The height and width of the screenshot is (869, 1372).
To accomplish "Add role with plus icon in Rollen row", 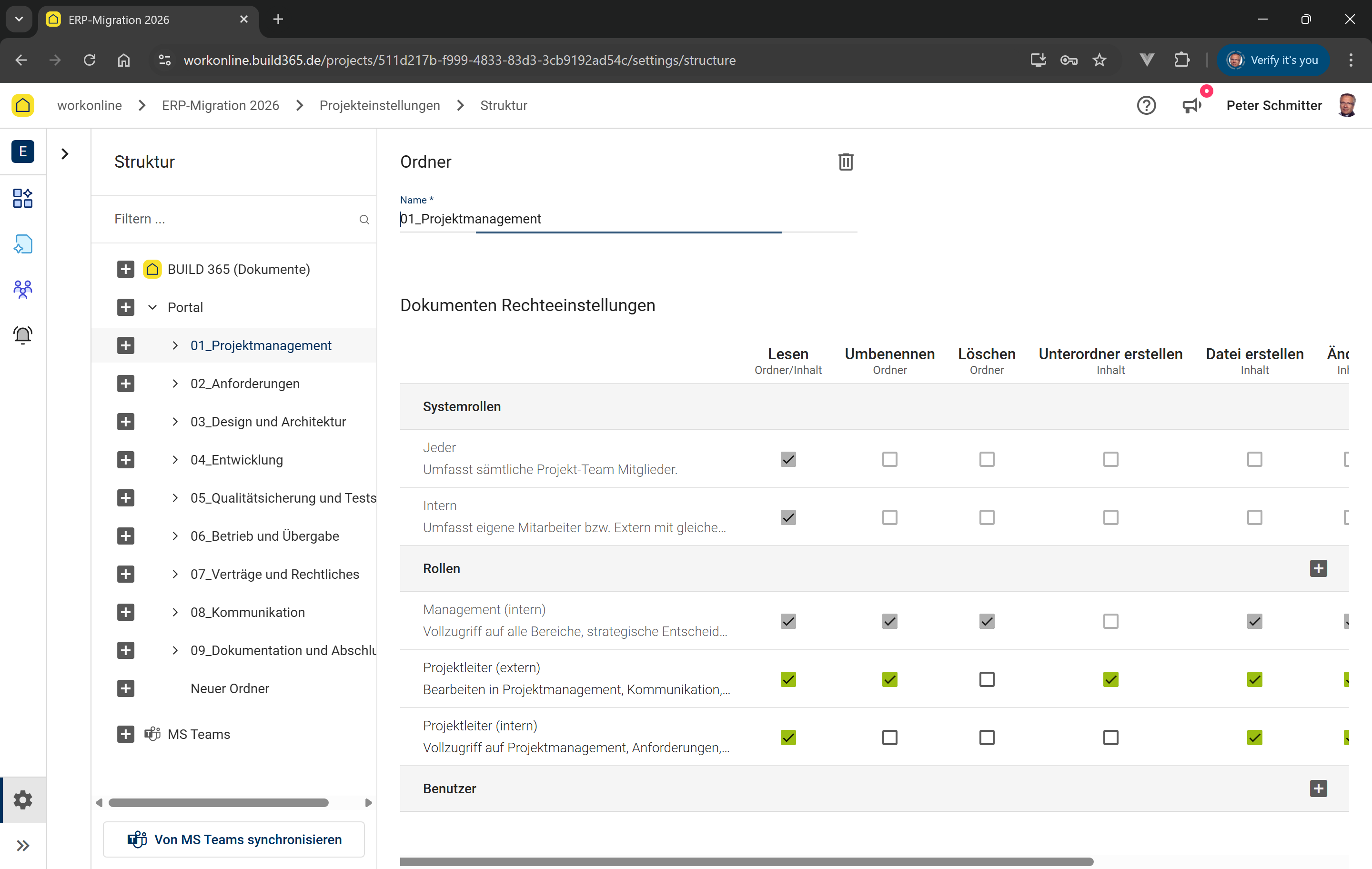I will pyautogui.click(x=1318, y=568).
